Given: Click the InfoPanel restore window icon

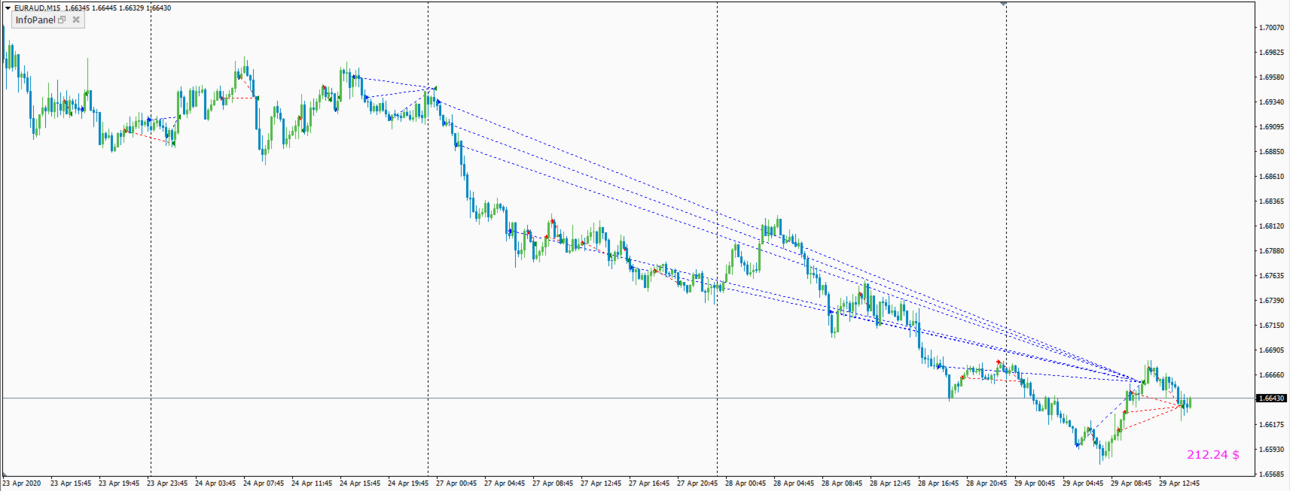Looking at the screenshot, I should [62, 20].
